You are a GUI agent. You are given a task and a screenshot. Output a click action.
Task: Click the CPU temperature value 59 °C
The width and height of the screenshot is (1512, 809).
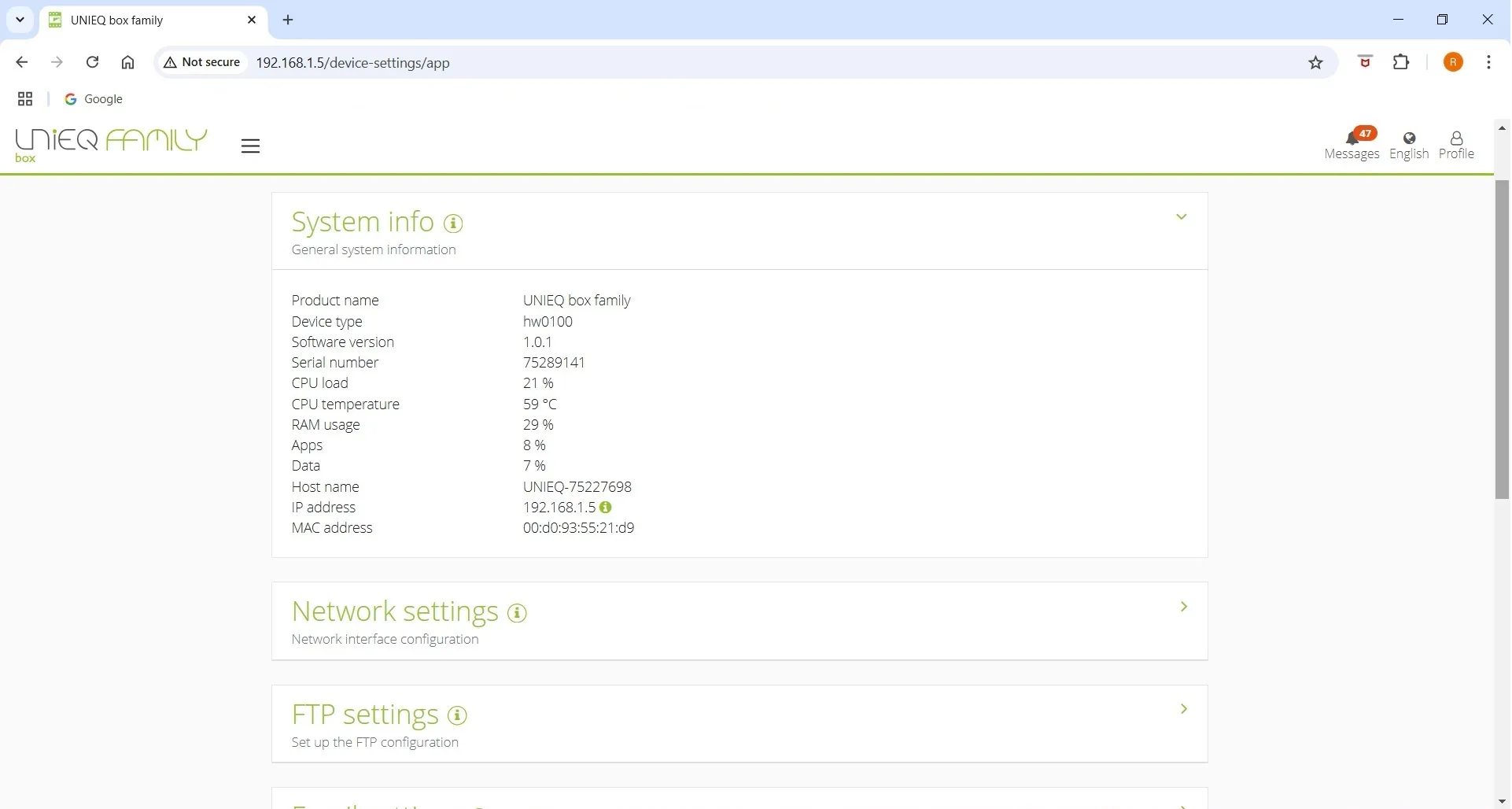point(540,405)
